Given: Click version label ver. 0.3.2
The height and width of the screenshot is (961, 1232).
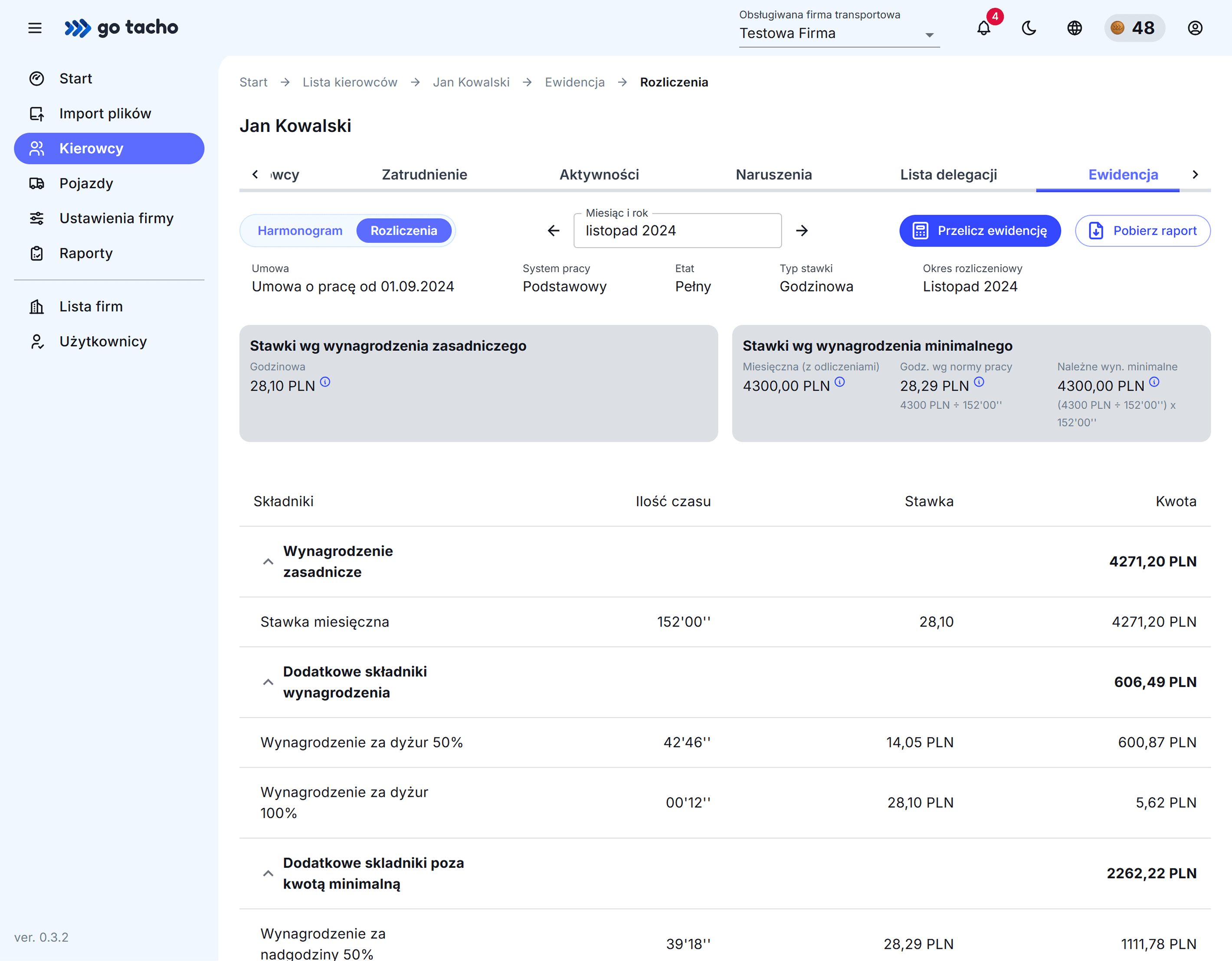Looking at the screenshot, I should tap(41, 937).
